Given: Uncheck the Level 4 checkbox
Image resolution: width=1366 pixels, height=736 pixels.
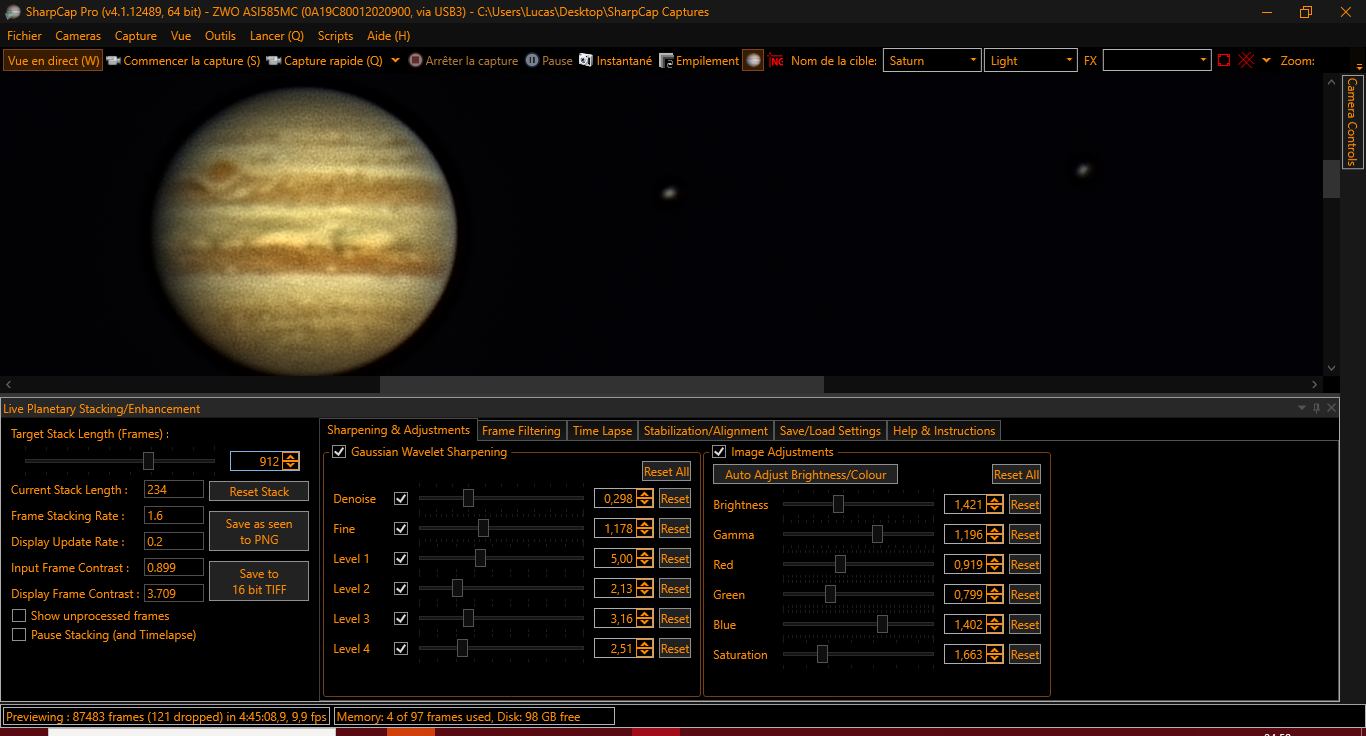Looking at the screenshot, I should coord(401,649).
